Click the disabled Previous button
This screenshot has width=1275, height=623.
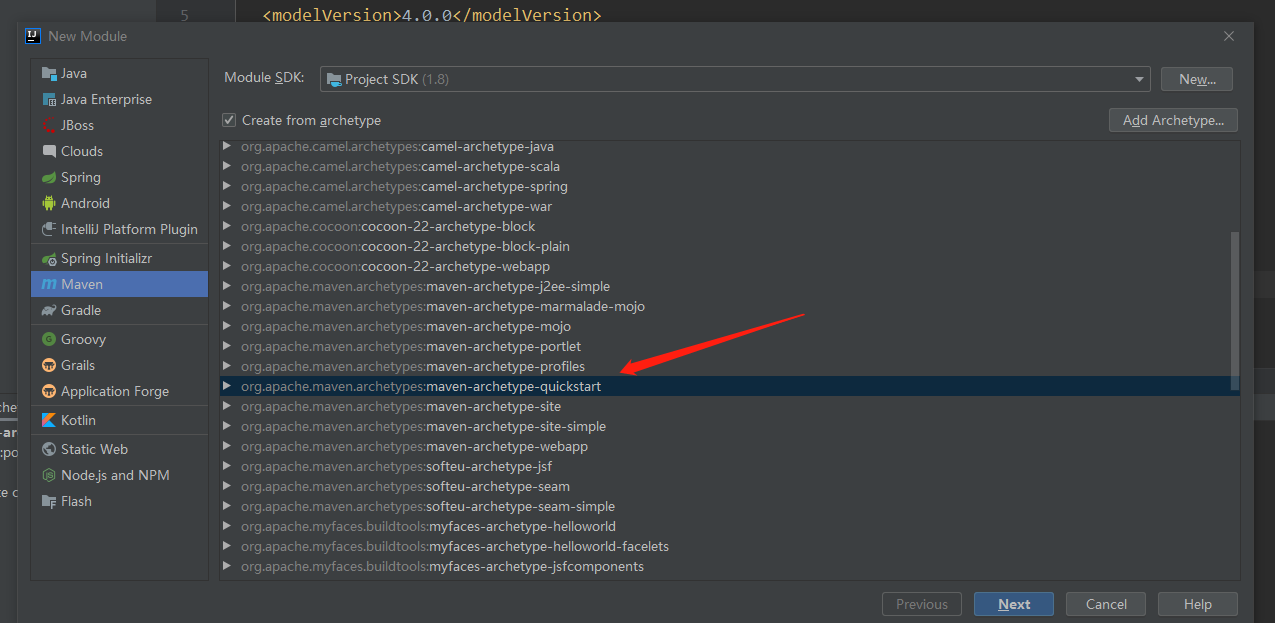pos(922,604)
